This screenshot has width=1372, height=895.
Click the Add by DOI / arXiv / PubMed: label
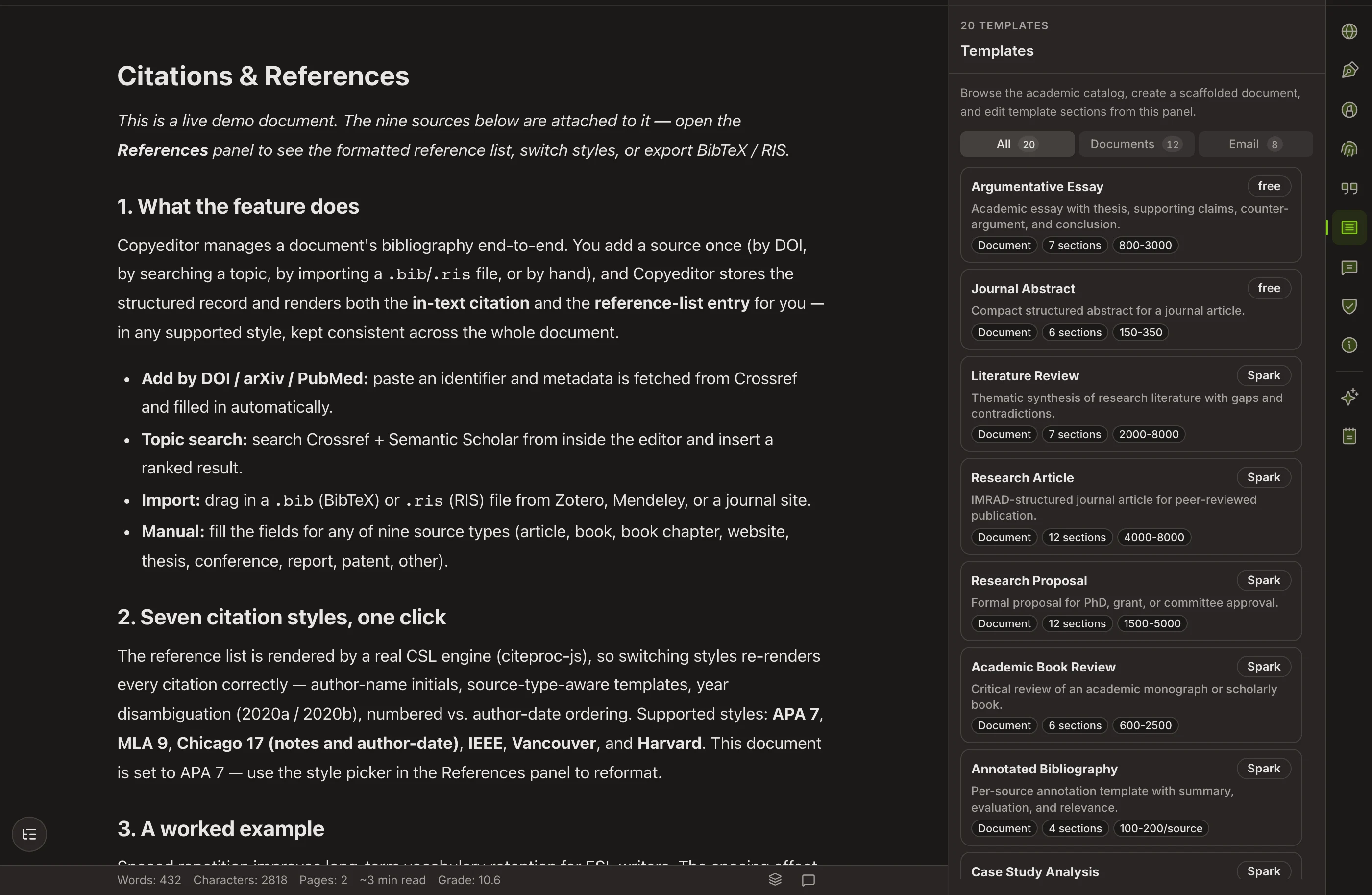pos(255,378)
